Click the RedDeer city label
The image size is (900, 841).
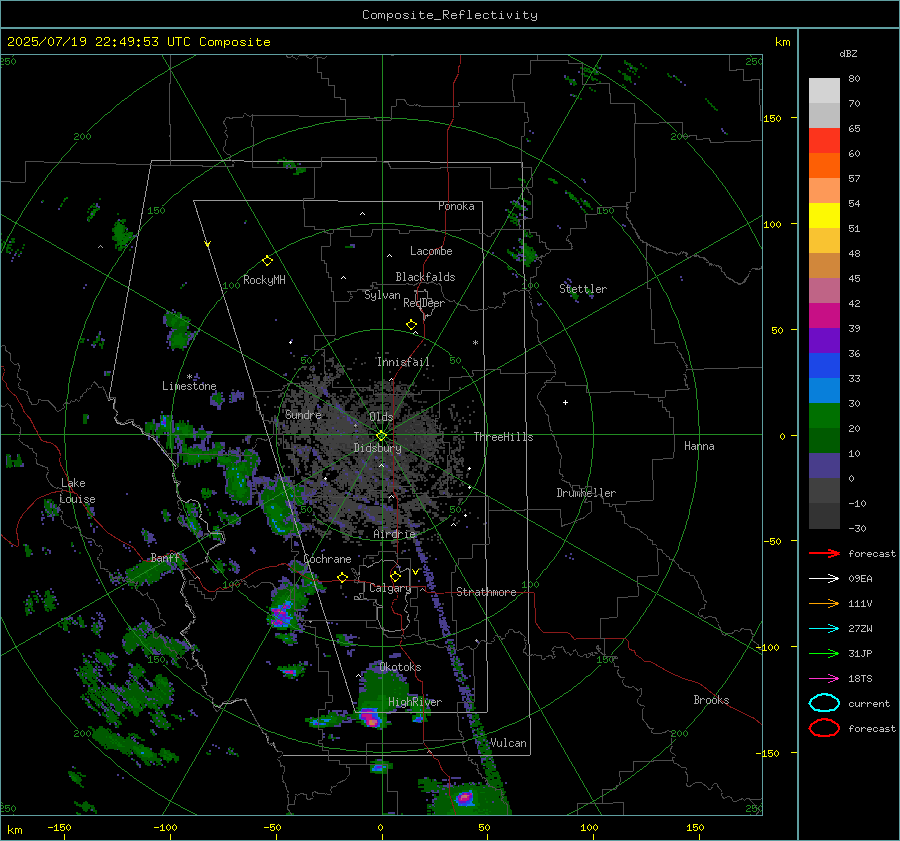[424, 303]
